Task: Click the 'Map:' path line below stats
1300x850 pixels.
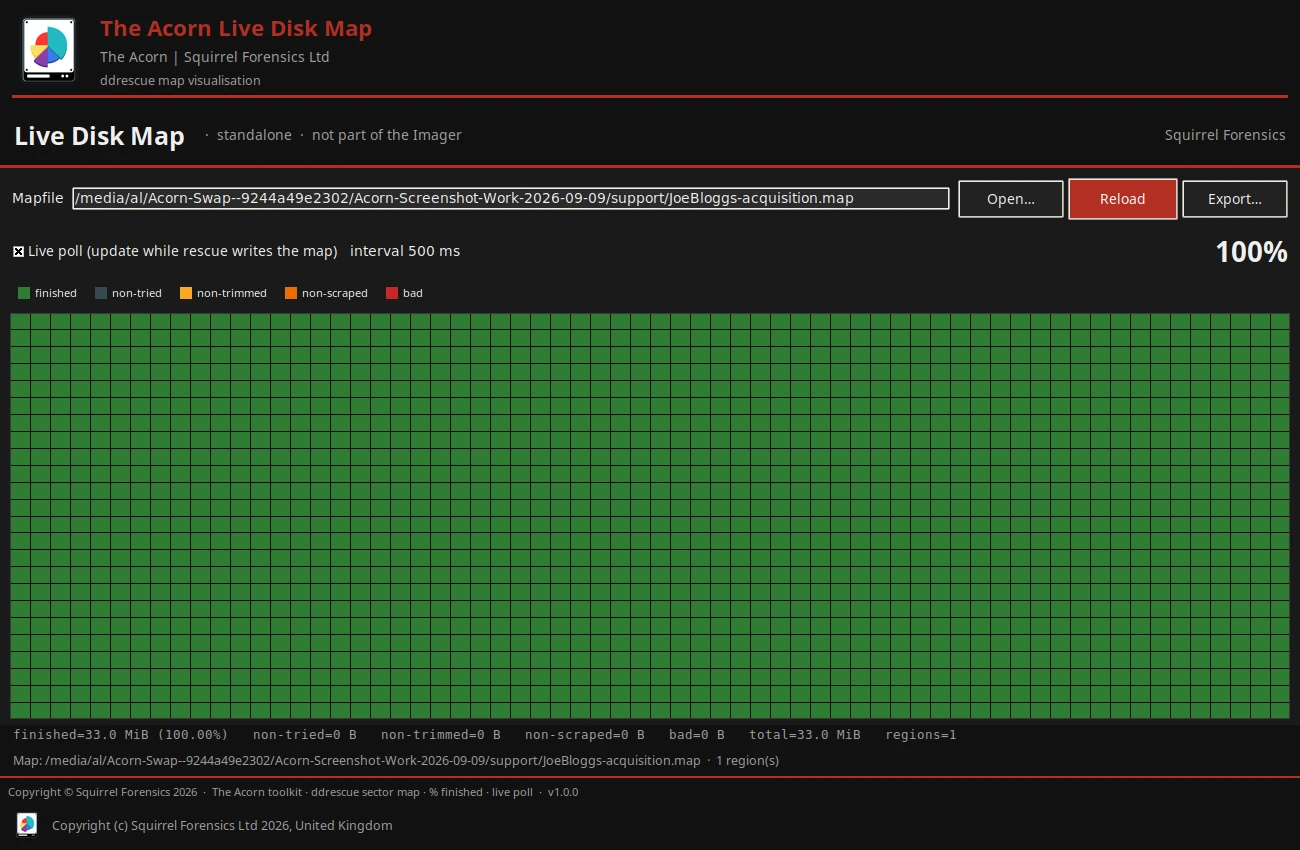Action: tap(396, 761)
